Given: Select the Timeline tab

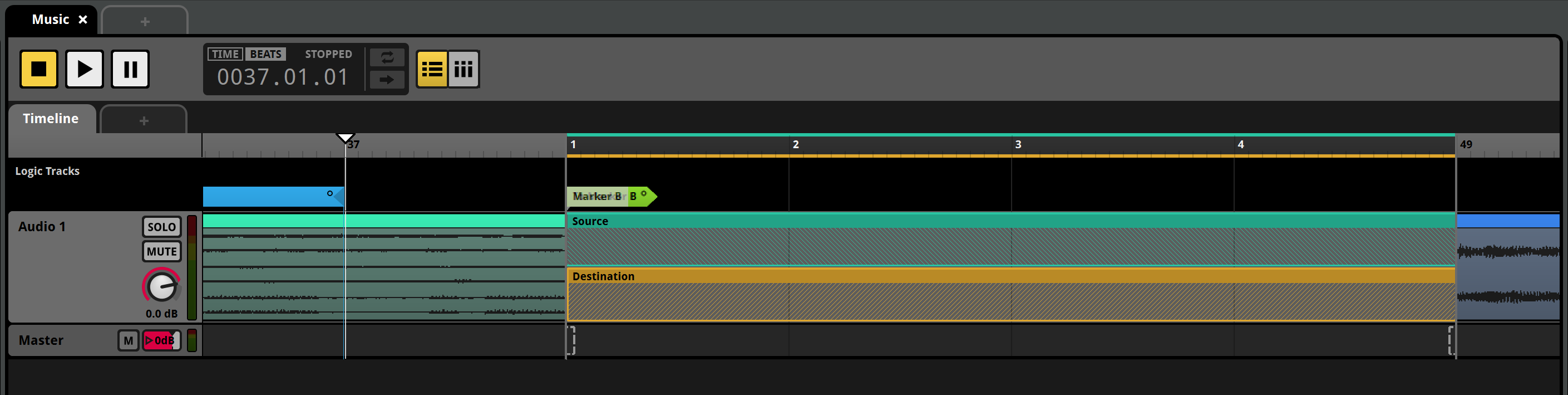Looking at the screenshot, I should tap(51, 118).
